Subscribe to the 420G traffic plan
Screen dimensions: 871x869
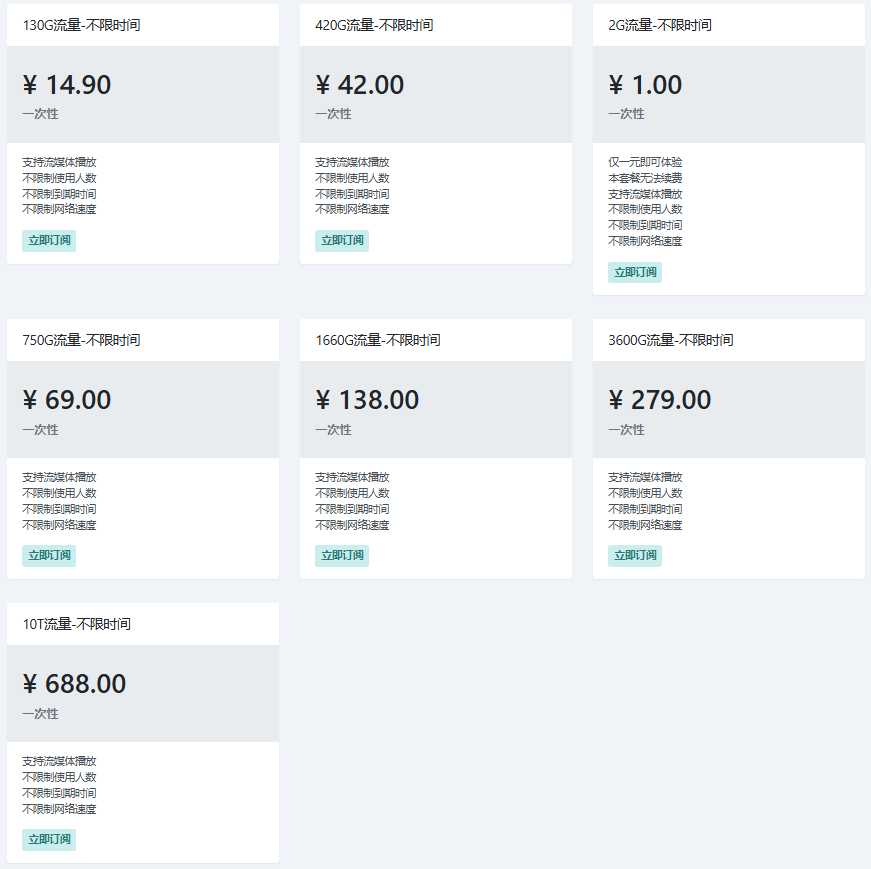pos(342,240)
